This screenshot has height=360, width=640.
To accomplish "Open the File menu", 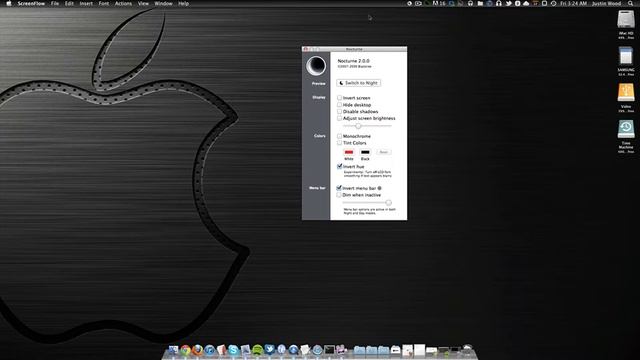I will click(x=55, y=3).
